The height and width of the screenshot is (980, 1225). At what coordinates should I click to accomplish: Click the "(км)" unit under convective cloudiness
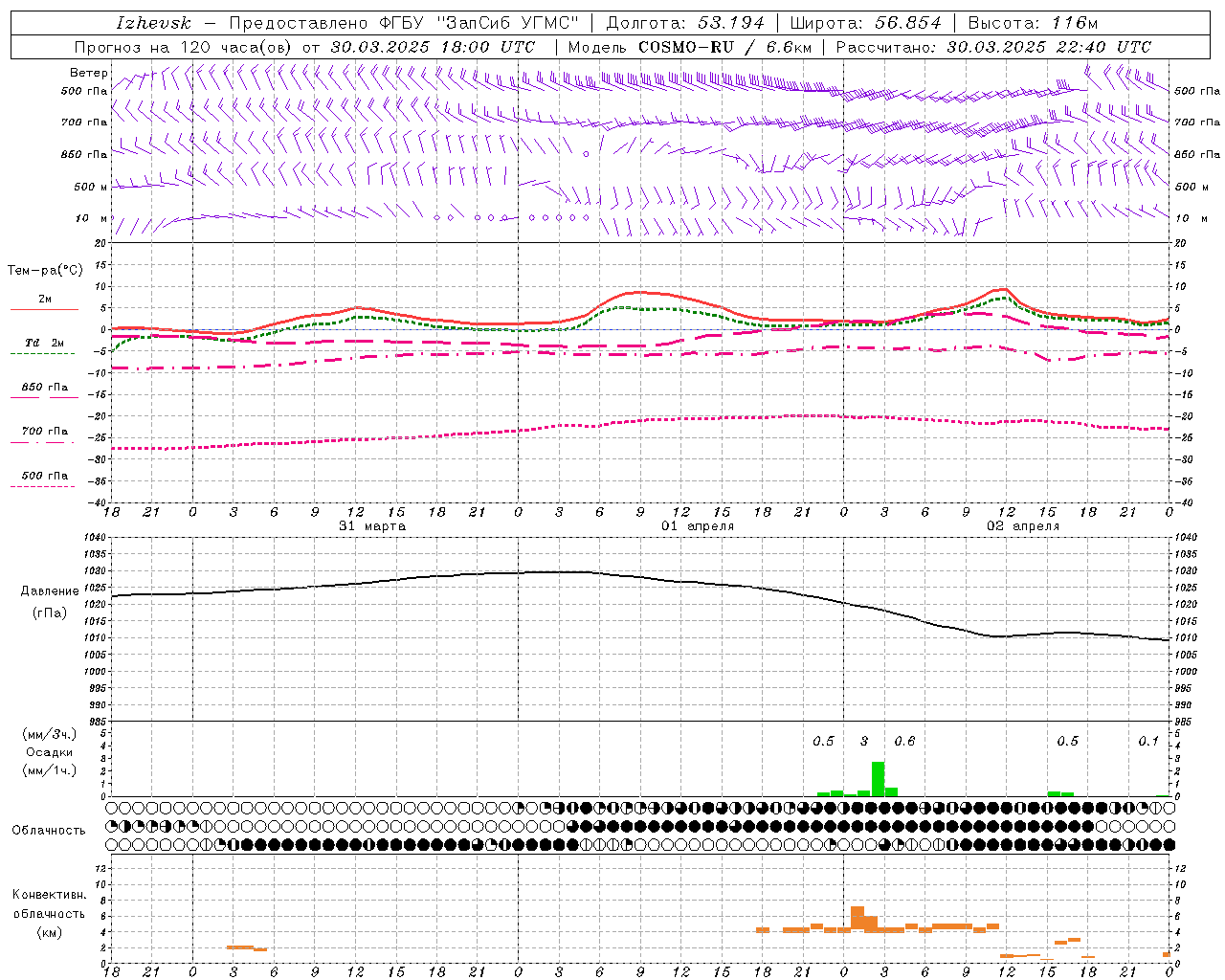click(50, 932)
